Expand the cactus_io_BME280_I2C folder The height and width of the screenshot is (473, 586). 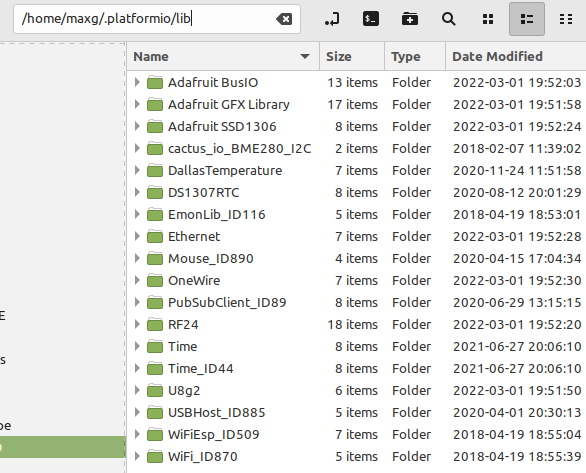point(137,148)
